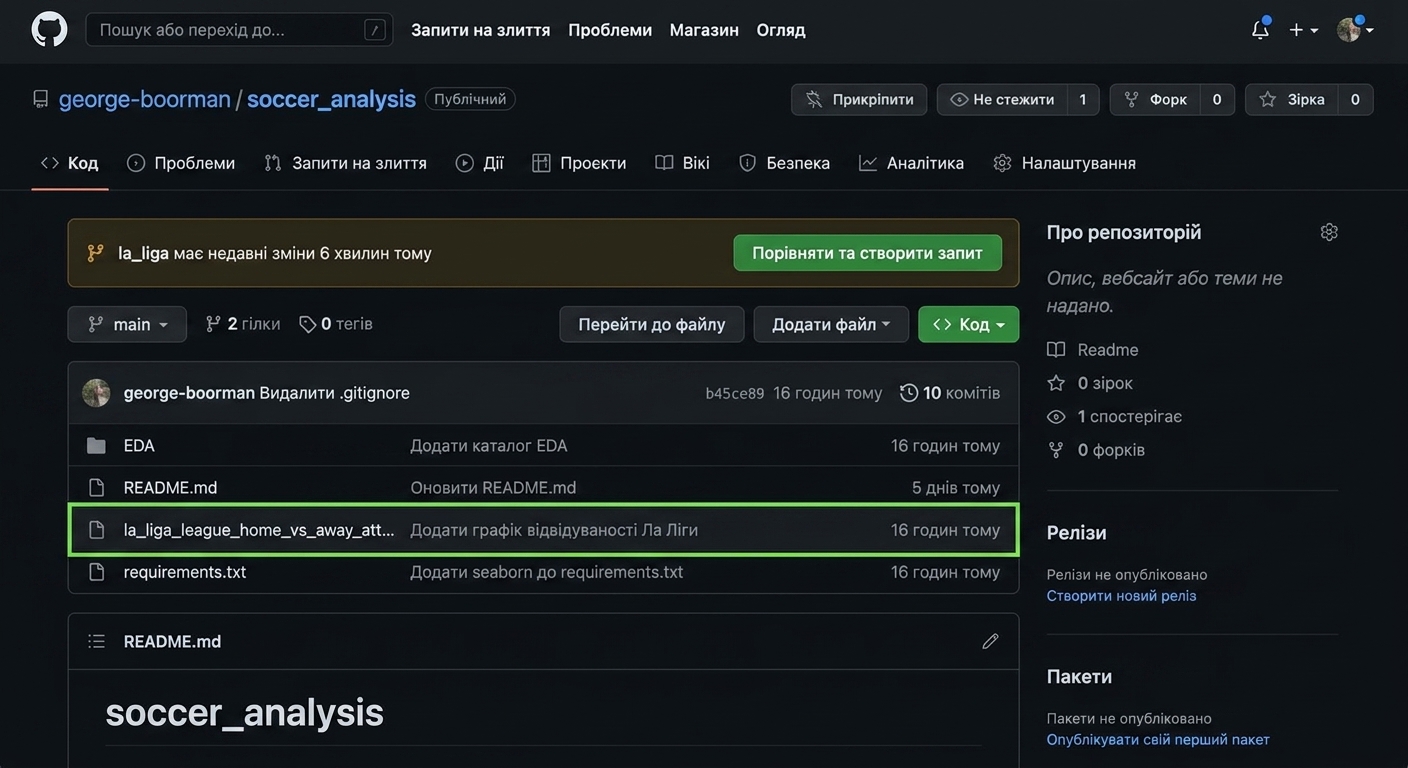Open Огляд in the top navigation
This screenshot has width=1408, height=768.
781,30
